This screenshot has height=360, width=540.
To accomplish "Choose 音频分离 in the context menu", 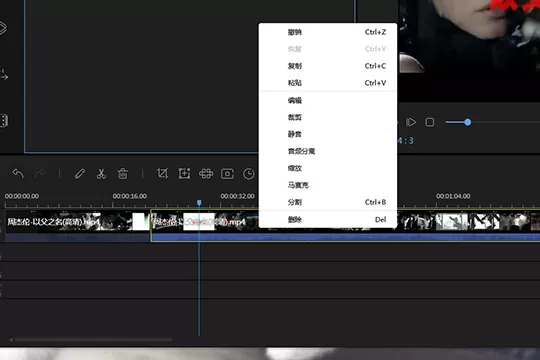I will tap(328, 151).
